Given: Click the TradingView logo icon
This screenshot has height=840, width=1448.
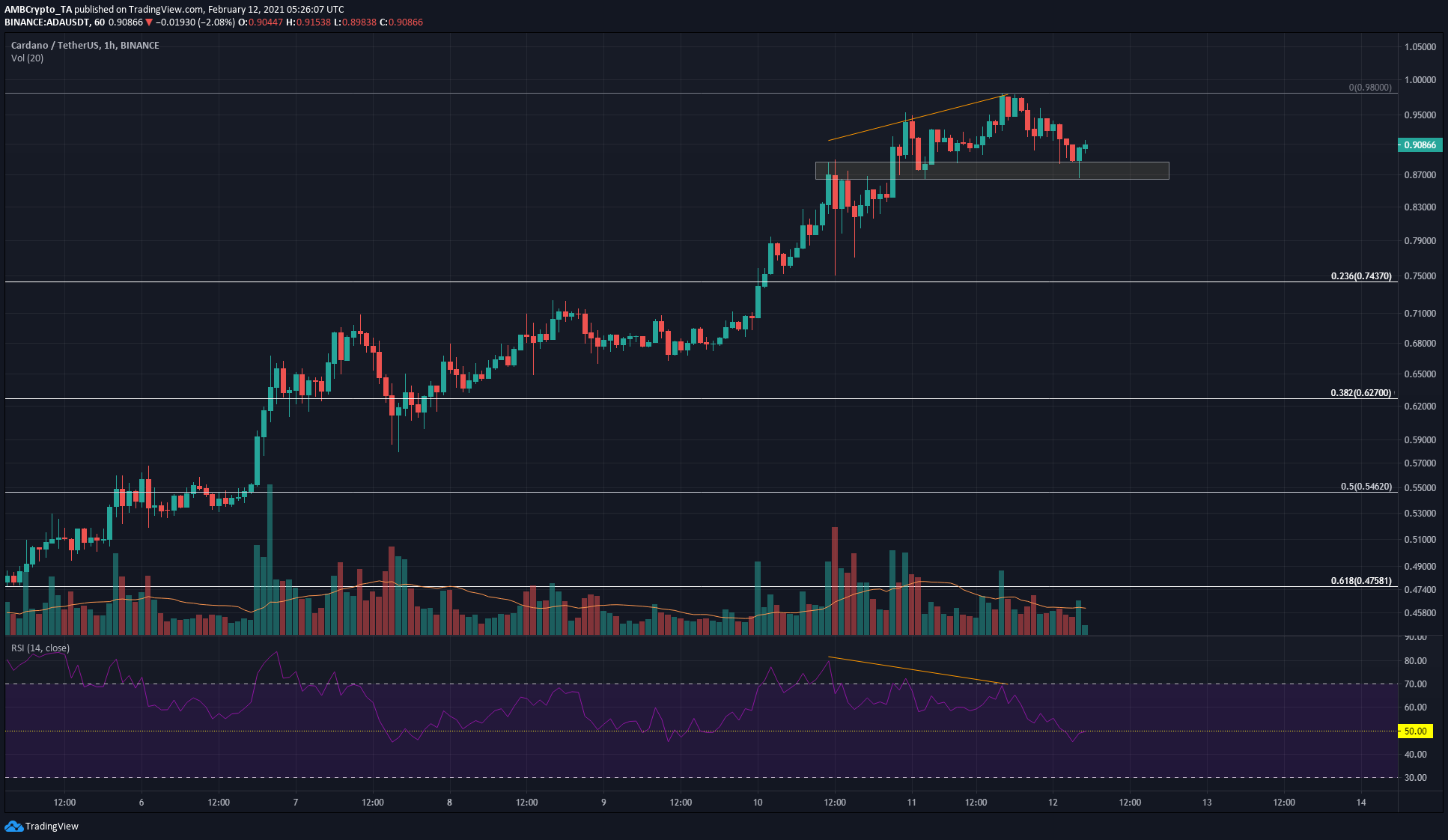Looking at the screenshot, I should pos(13,826).
